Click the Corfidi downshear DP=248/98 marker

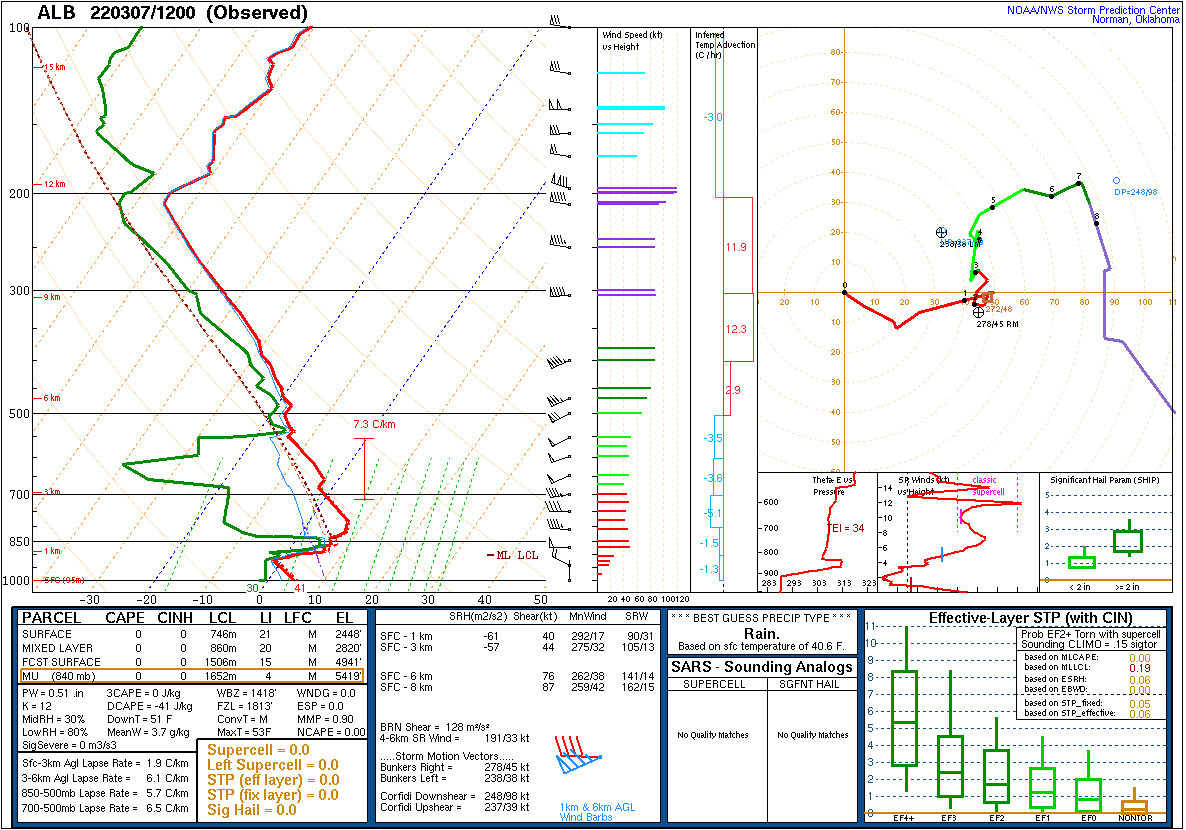(1116, 181)
